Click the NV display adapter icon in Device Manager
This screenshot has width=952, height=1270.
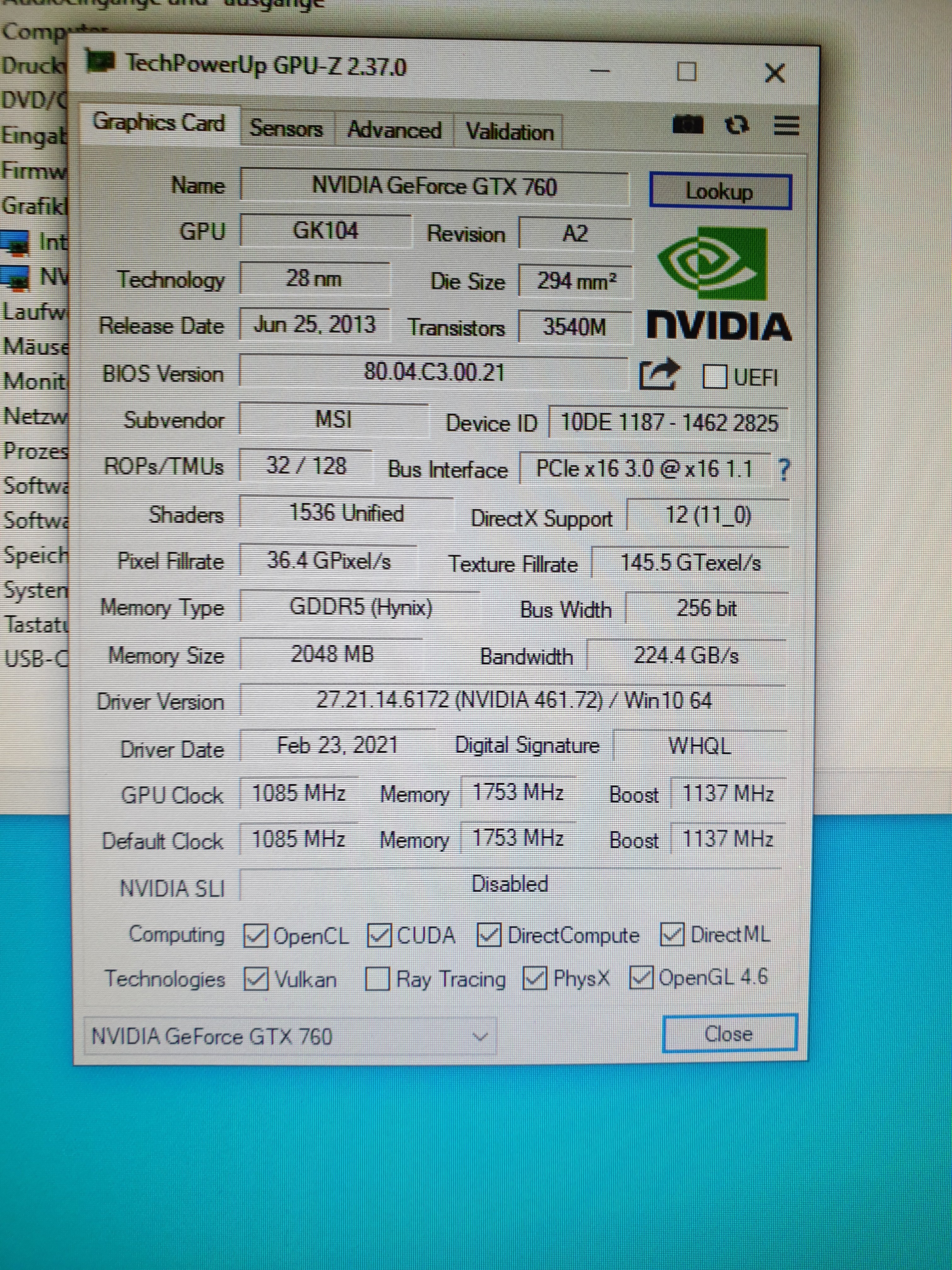14,278
